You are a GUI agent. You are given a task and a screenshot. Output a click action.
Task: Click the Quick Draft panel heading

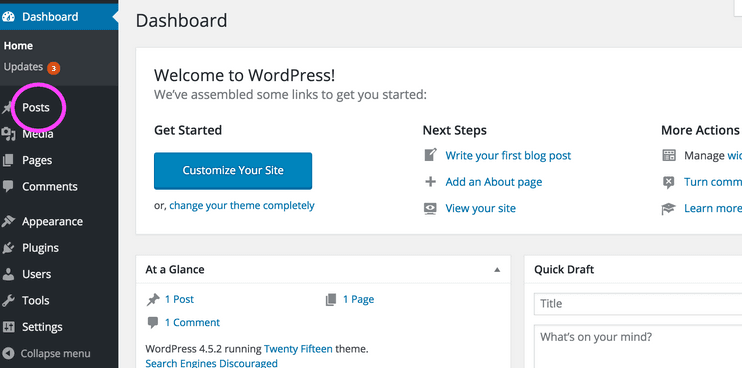point(564,270)
